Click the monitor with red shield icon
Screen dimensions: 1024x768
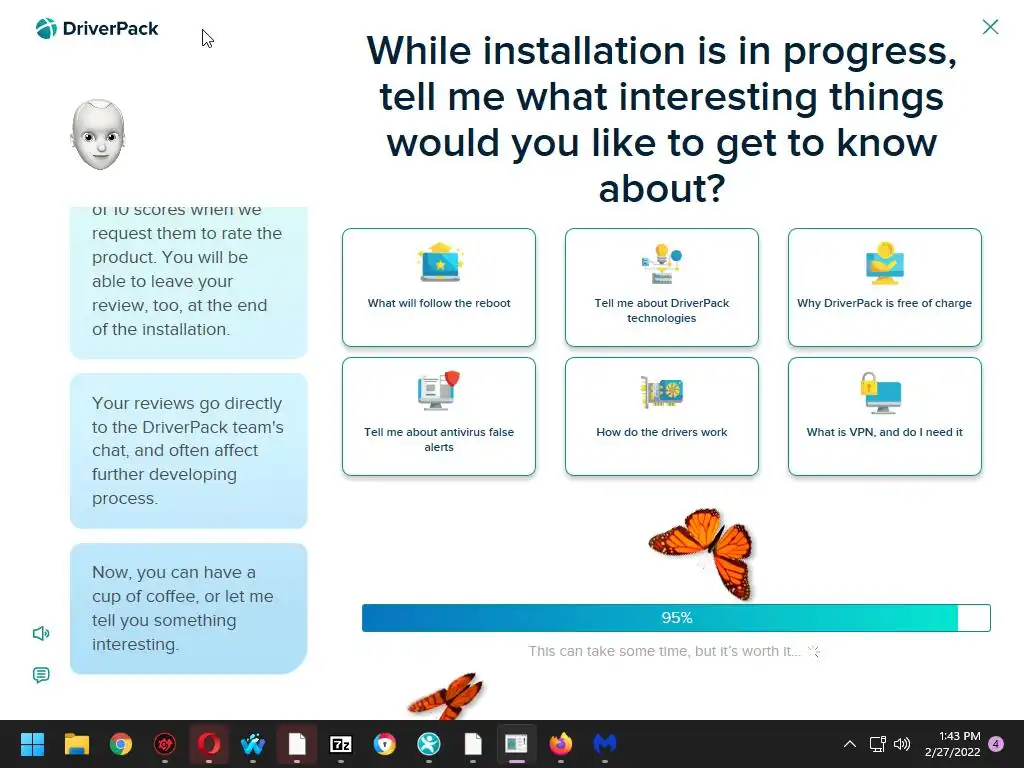coord(439,391)
